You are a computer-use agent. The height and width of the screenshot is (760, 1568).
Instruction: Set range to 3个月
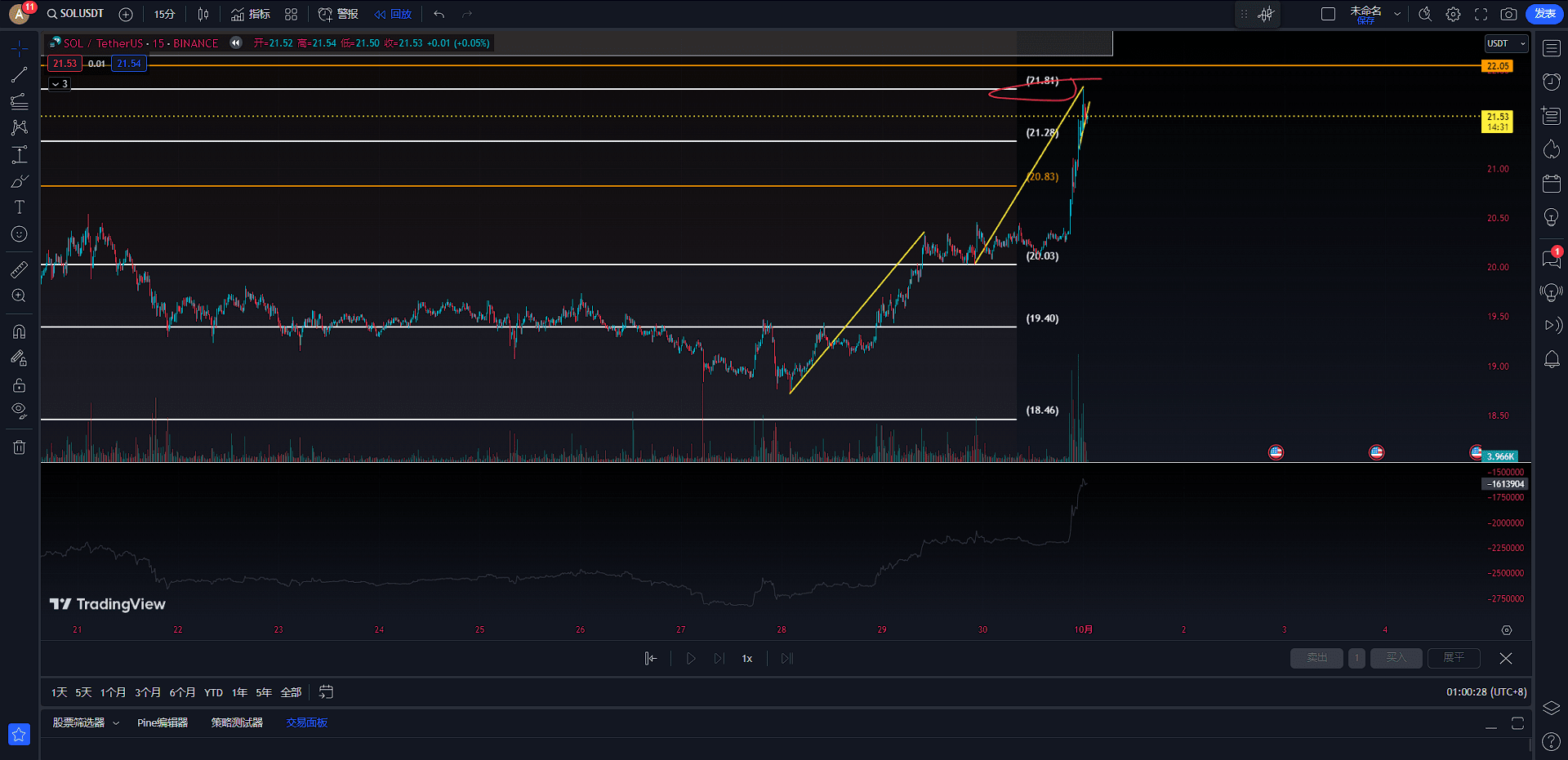pos(148,692)
